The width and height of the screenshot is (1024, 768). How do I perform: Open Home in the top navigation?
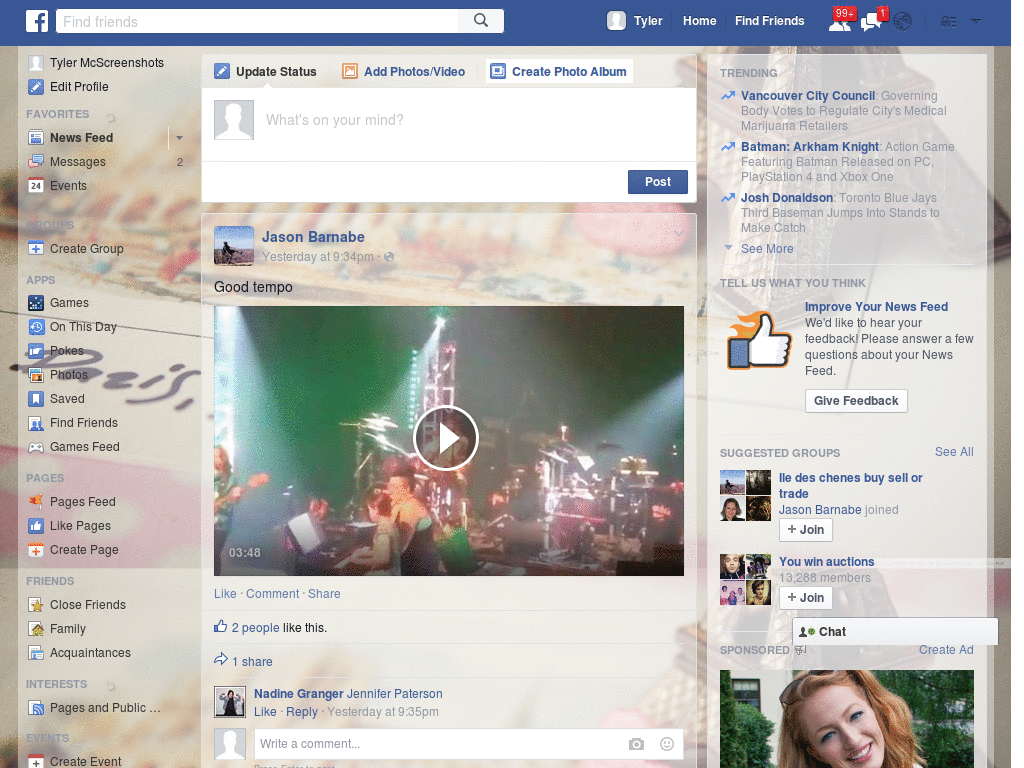coord(699,21)
